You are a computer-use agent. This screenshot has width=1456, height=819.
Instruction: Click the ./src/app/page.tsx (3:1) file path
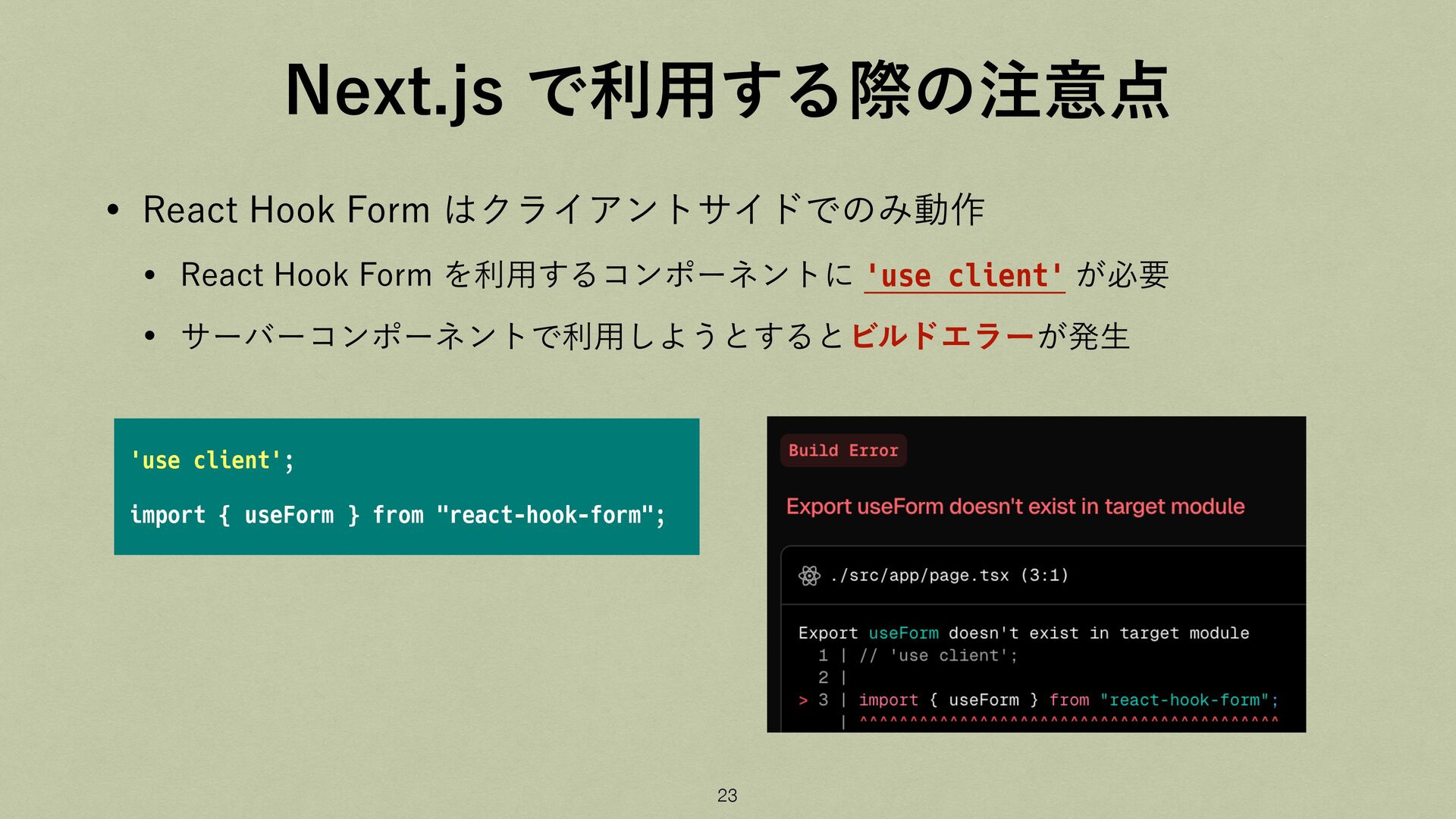coord(949,576)
